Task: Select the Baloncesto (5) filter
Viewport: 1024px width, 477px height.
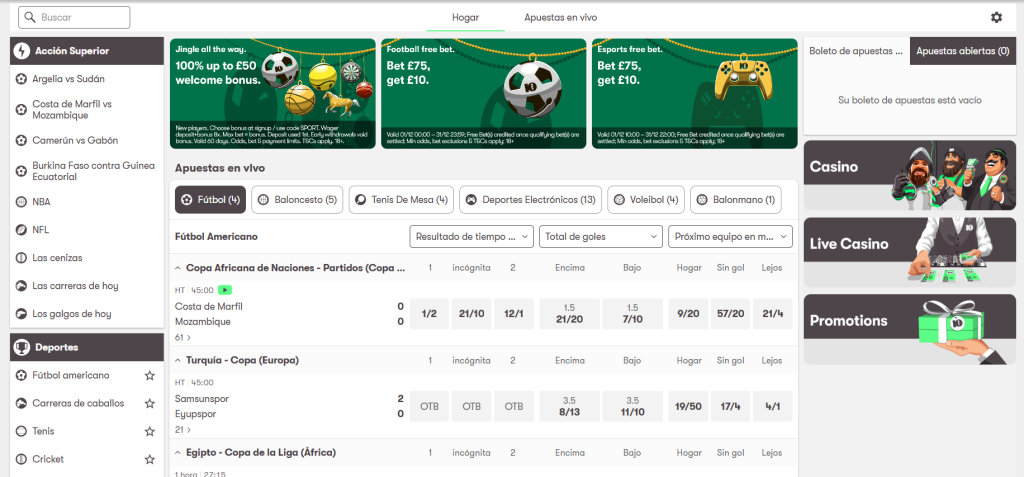Action: pos(297,200)
